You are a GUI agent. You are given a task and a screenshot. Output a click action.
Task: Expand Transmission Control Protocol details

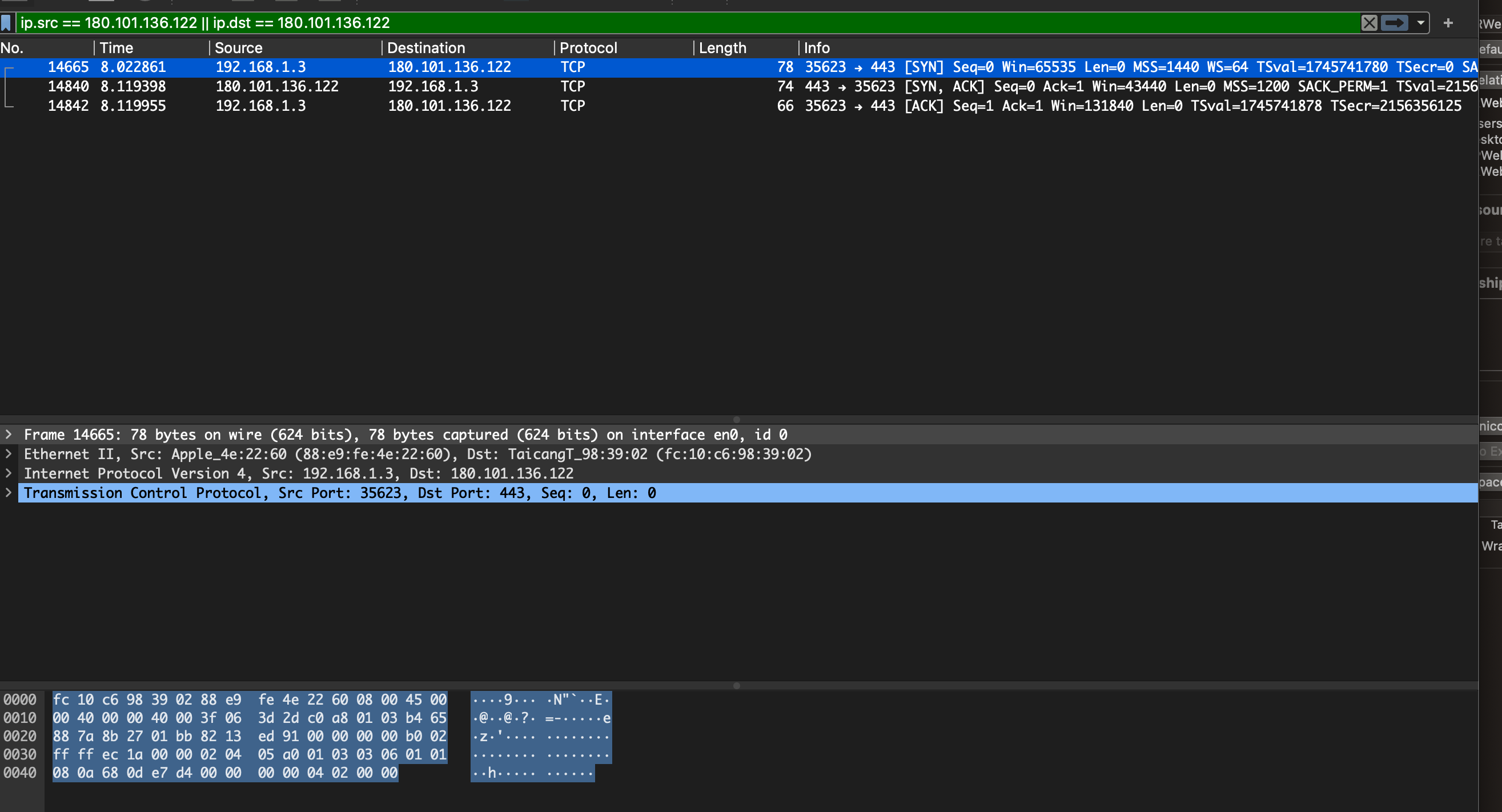[x=8, y=493]
